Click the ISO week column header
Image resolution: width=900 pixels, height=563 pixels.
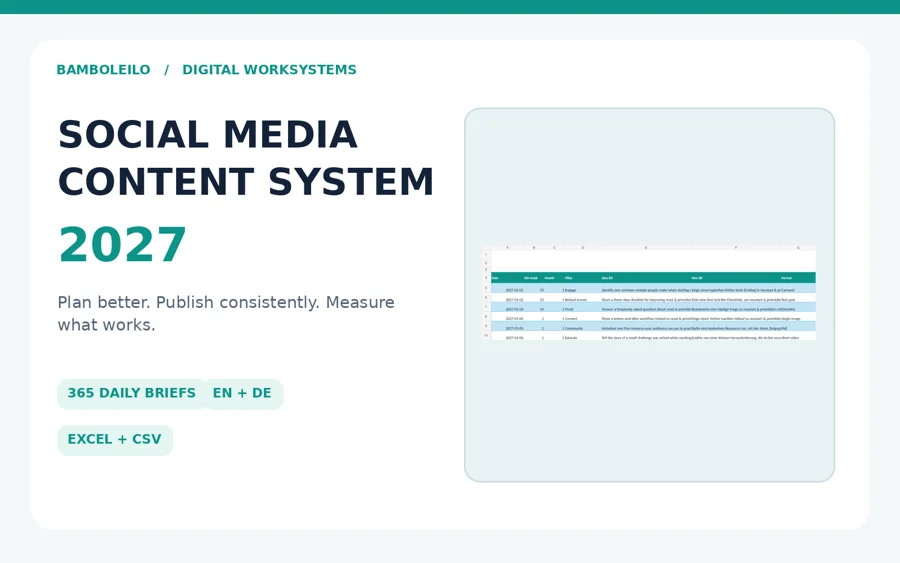click(x=531, y=278)
